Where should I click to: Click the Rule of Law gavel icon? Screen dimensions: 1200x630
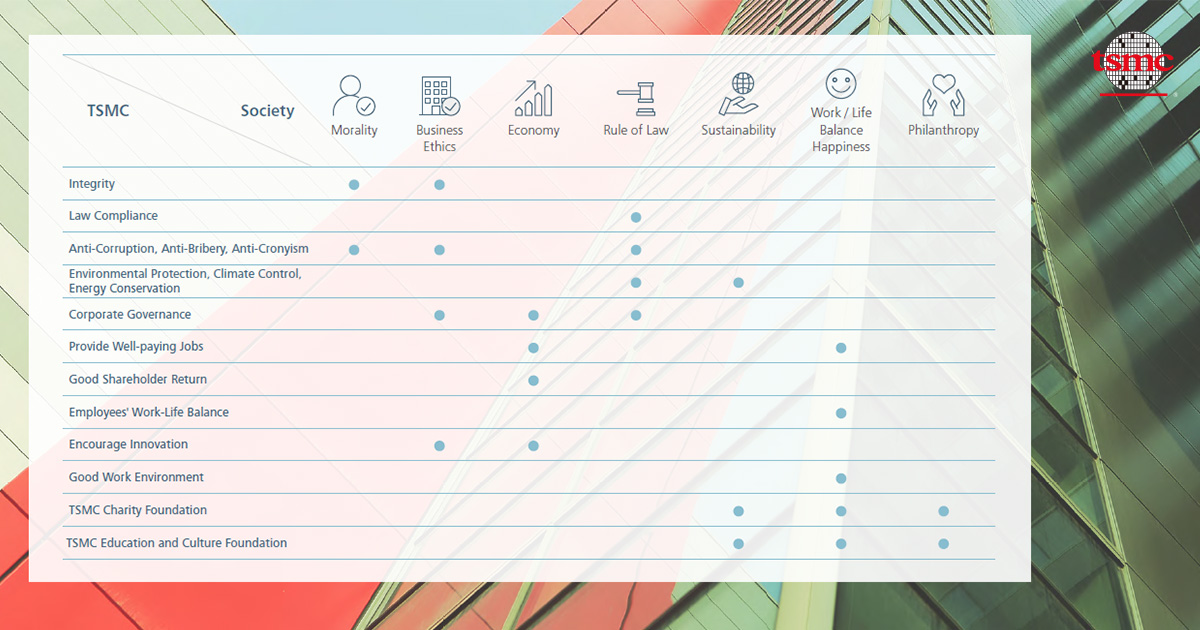point(636,99)
